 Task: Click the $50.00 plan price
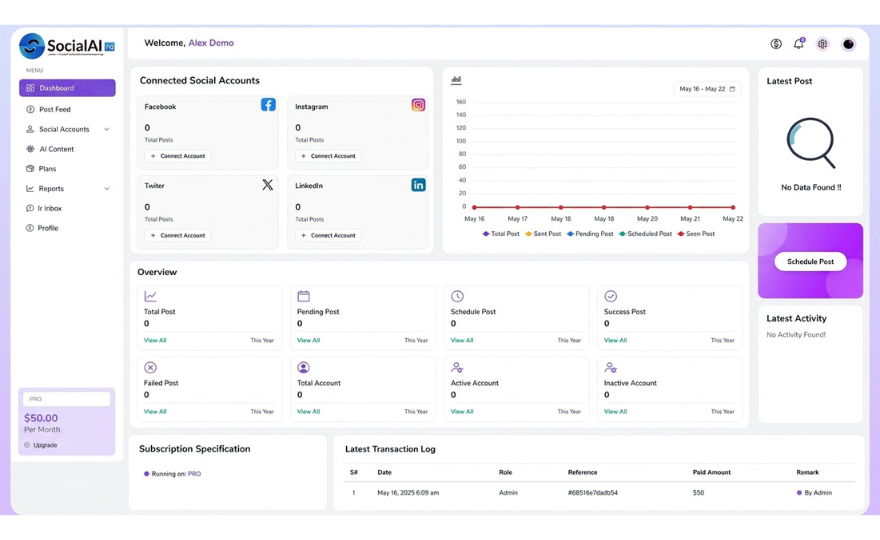click(x=41, y=418)
